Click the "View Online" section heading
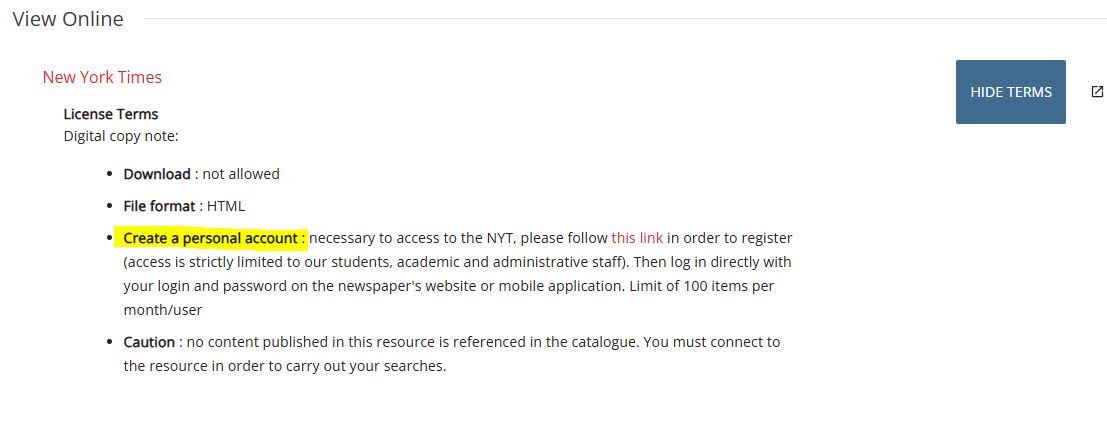The image size is (1107, 430). tap(68, 19)
